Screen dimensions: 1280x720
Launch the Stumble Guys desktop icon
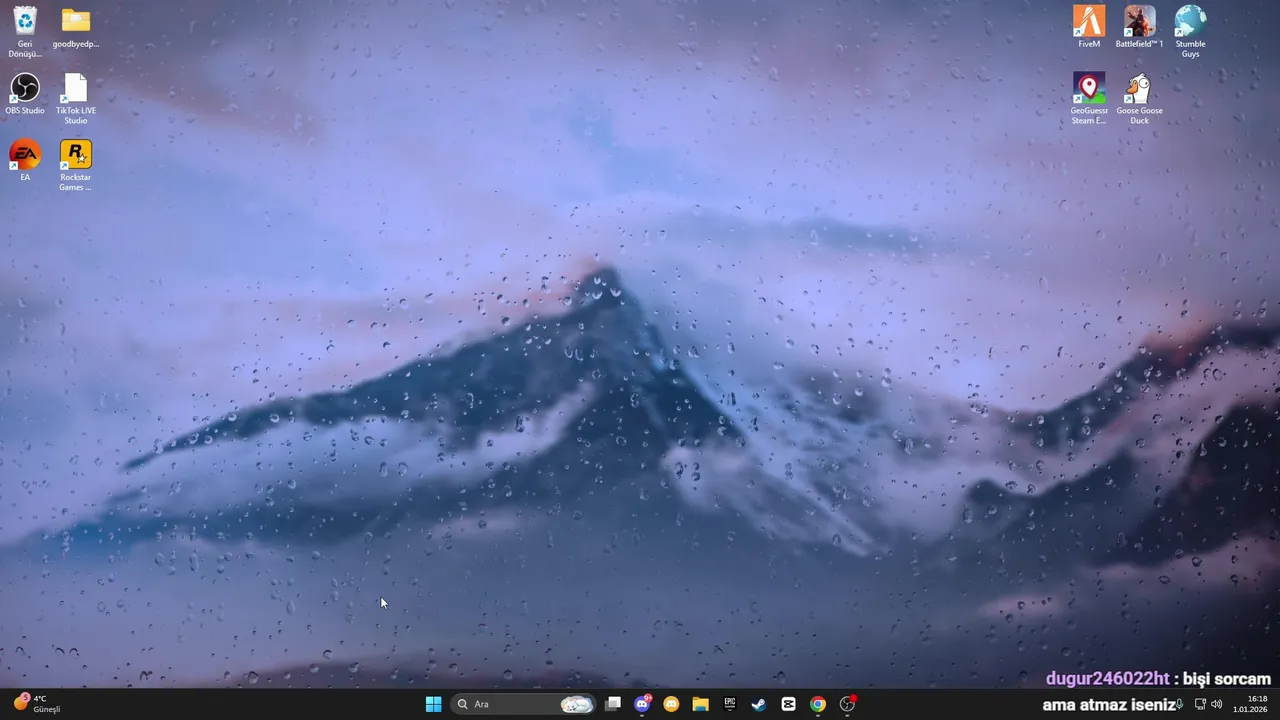point(1190,31)
